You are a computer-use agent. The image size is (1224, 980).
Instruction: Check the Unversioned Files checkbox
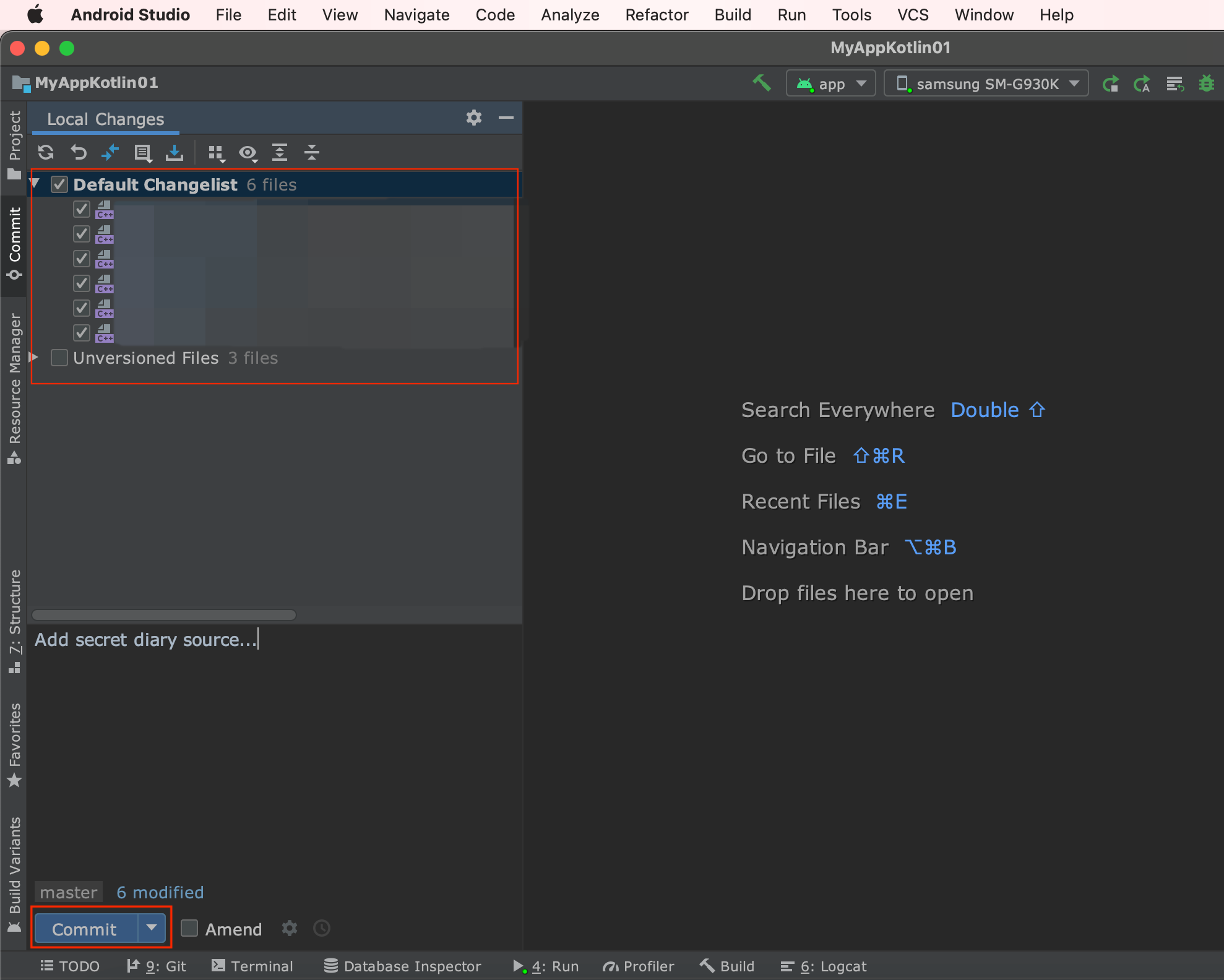tap(59, 358)
